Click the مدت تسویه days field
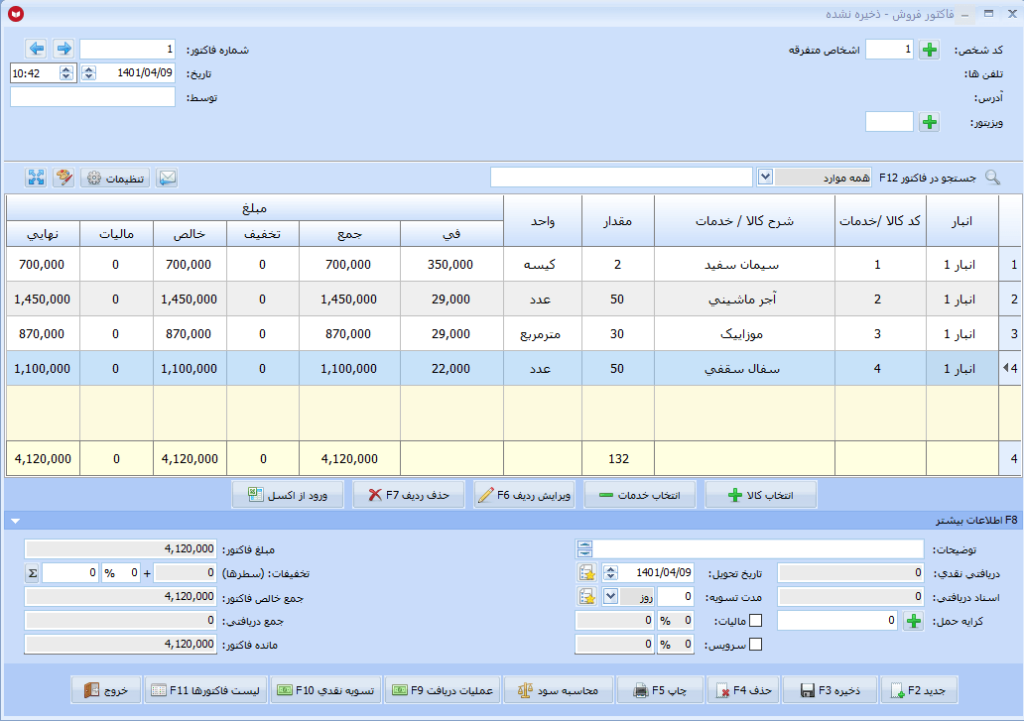 coord(675,597)
